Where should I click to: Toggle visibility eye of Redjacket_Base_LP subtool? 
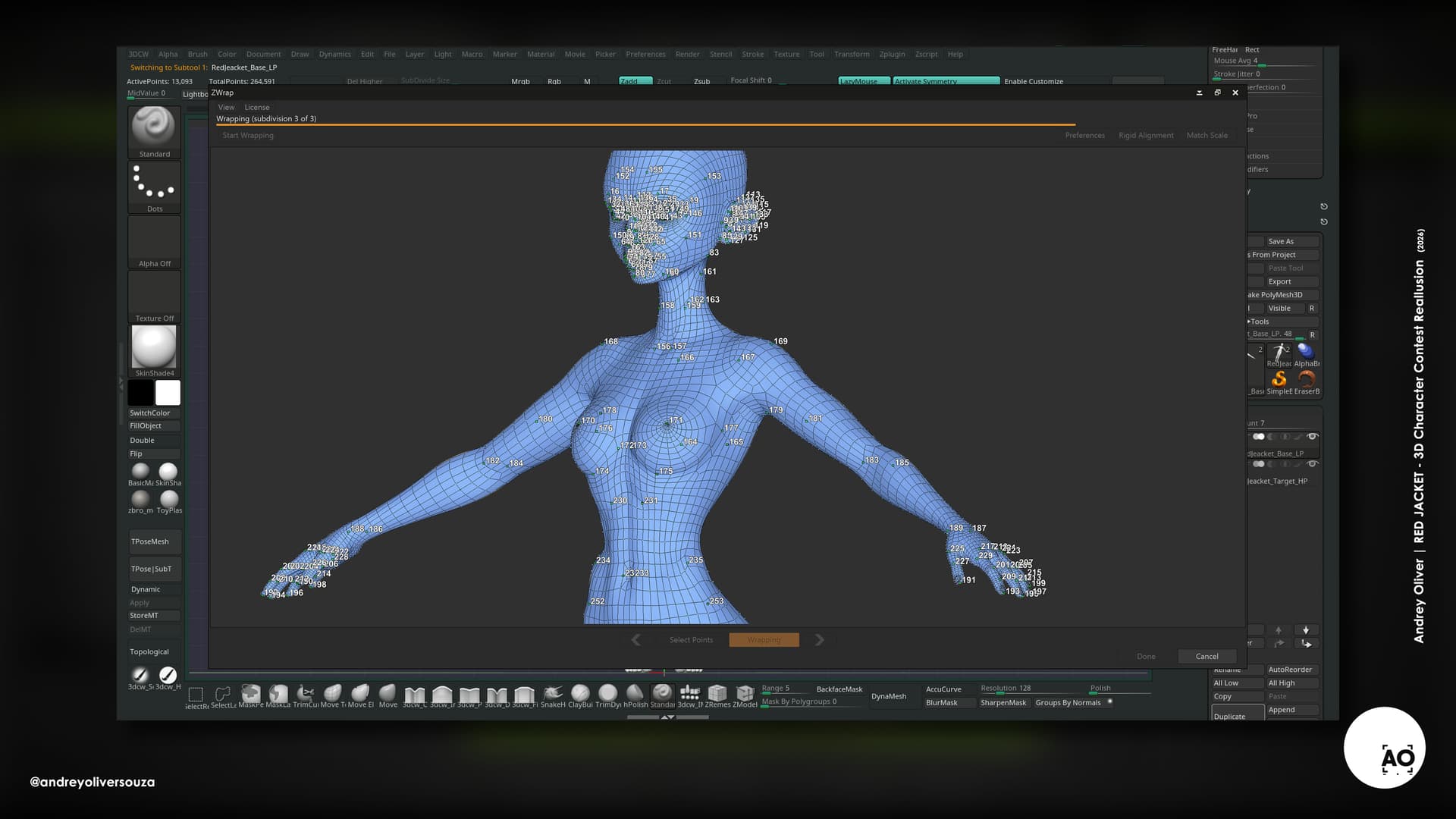click(x=1313, y=437)
